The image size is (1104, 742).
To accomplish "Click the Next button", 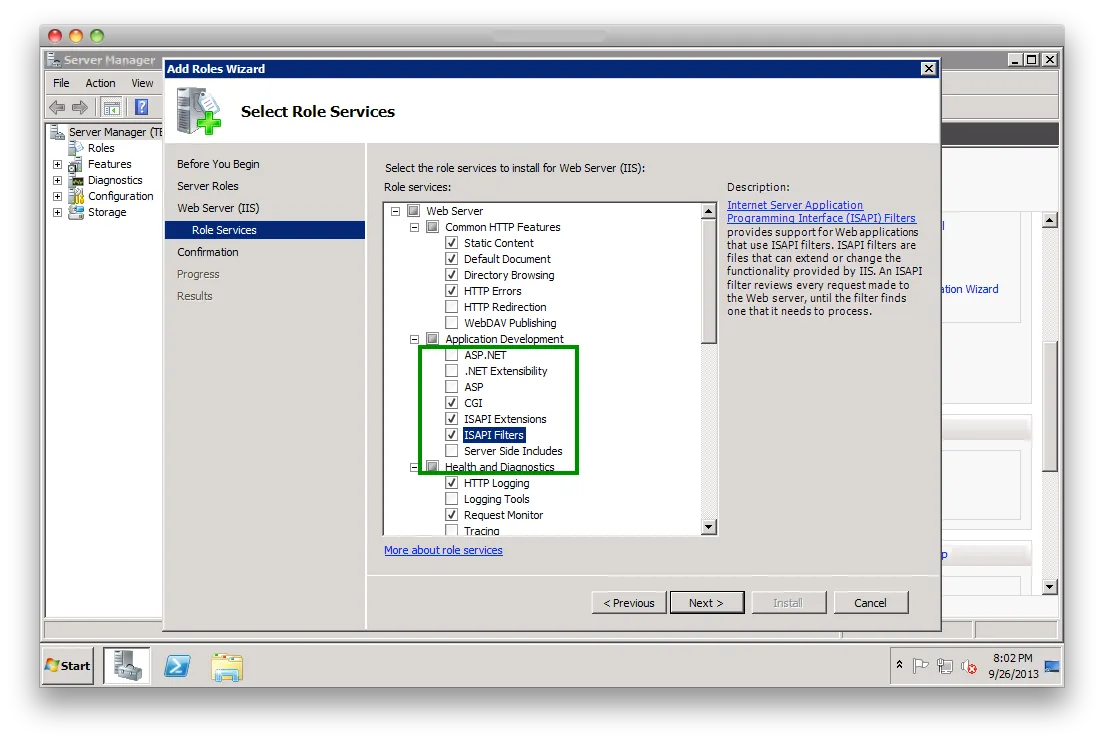I will point(707,603).
